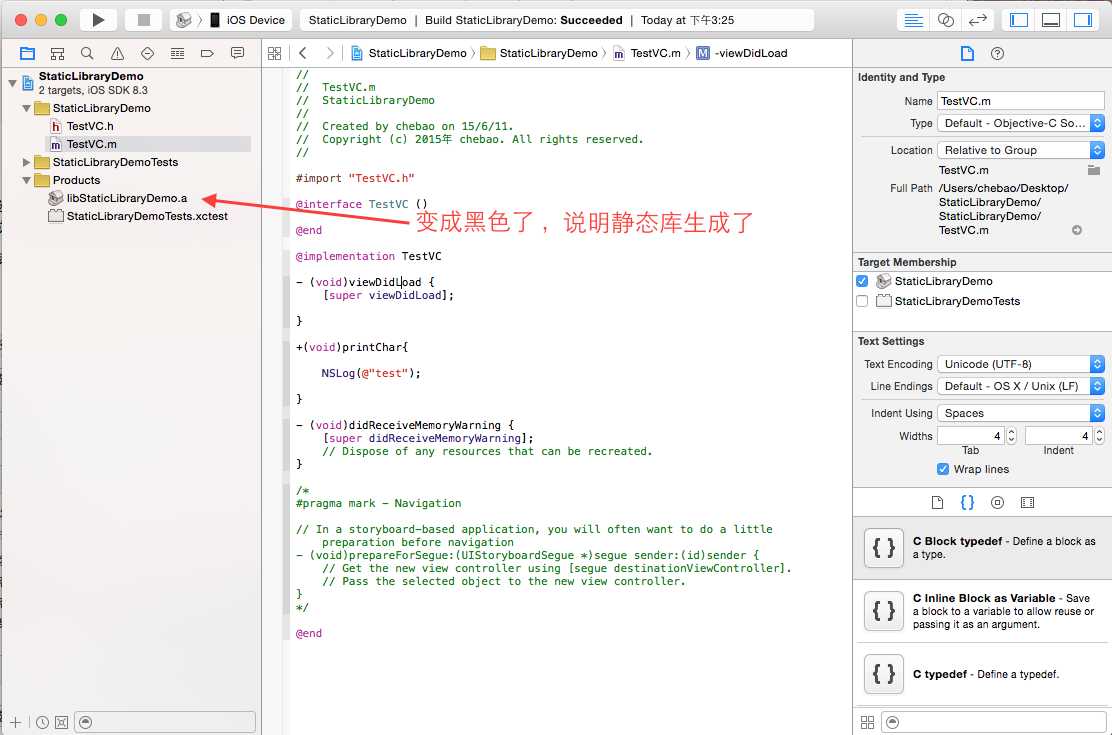Open the Test navigator
Image resolution: width=1112 pixels, height=735 pixels.
point(148,53)
